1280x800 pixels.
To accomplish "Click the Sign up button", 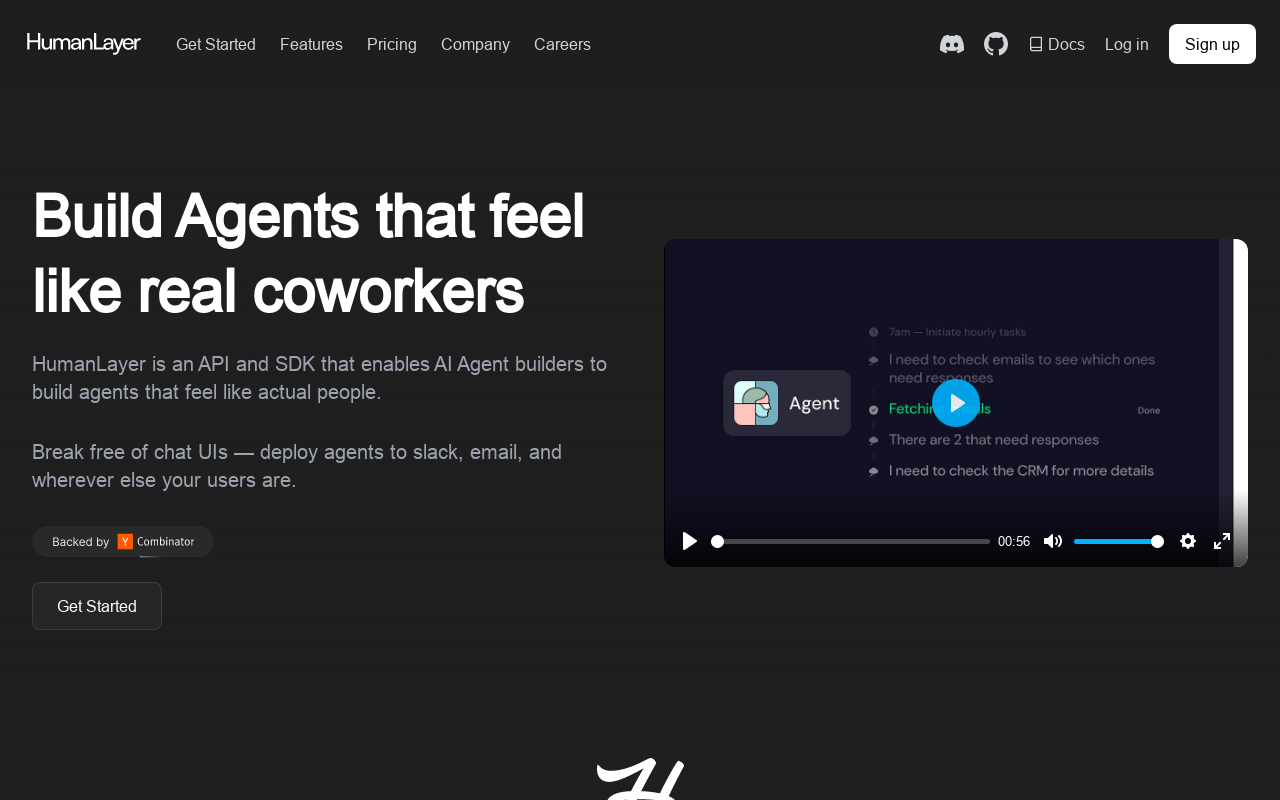I will click(x=1212, y=44).
